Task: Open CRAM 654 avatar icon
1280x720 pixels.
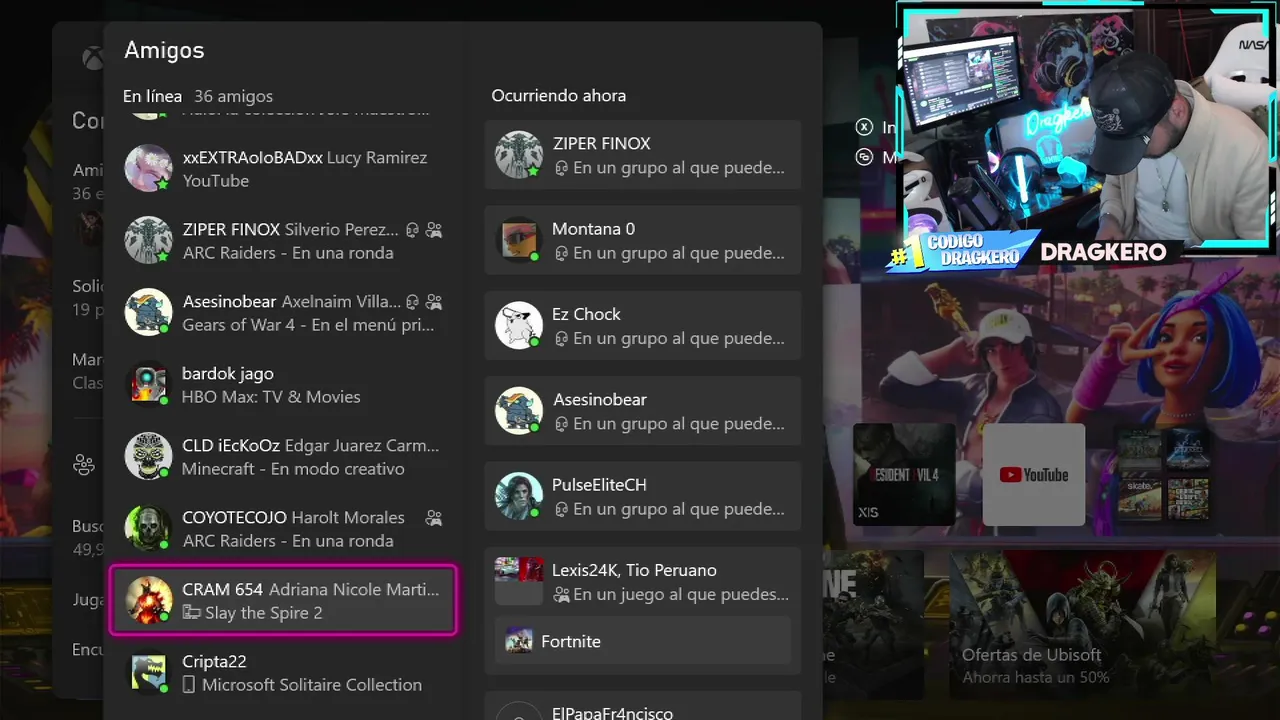Action: tap(148, 600)
